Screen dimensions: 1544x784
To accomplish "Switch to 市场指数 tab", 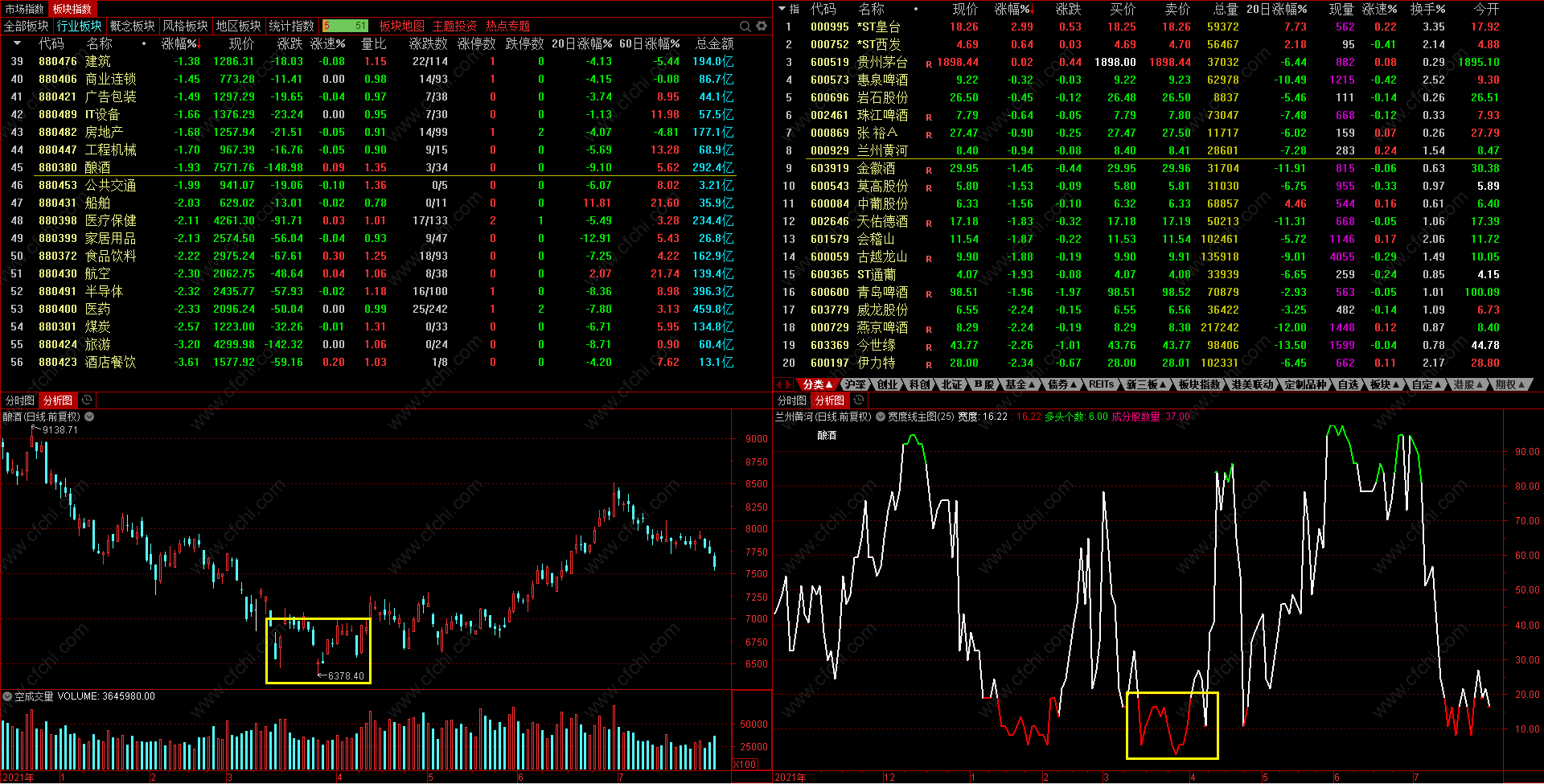I will tap(25, 9).
